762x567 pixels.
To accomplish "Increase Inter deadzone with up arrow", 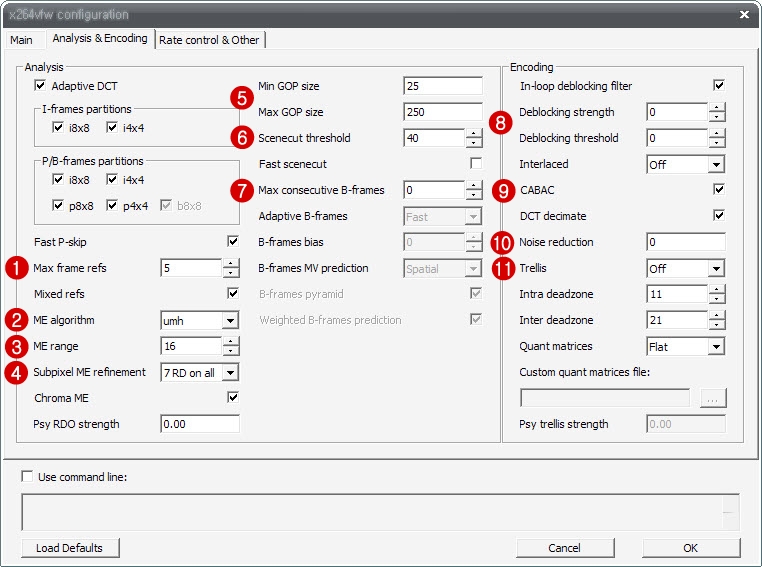I will [x=717, y=316].
